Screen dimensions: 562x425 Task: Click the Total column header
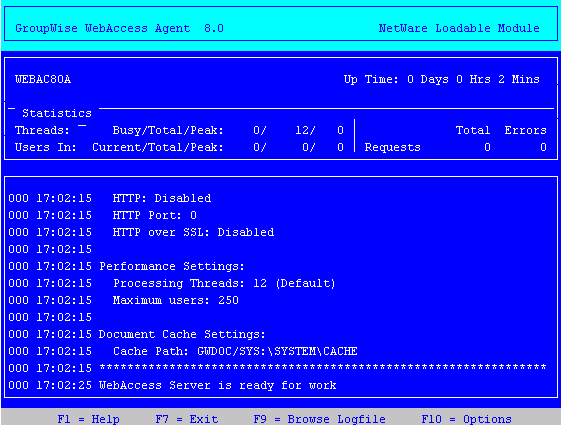coord(473,130)
